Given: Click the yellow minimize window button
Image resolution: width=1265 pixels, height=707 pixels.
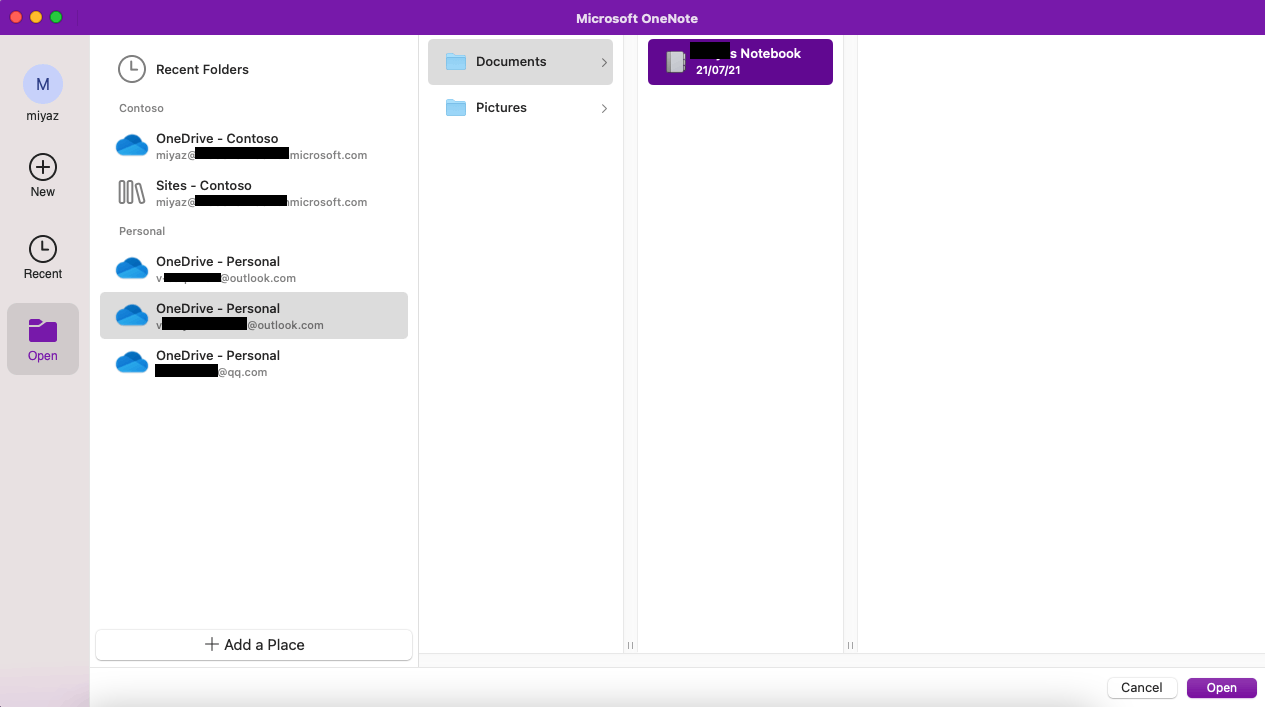Looking at the screenshot, I should pyautogui.click(x=36, y=17).
